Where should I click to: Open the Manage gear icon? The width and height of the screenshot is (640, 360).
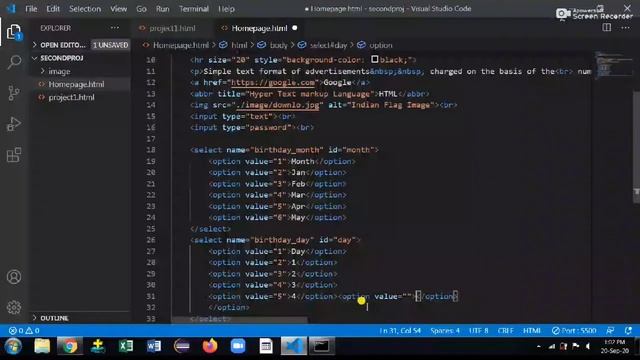(14, 307)
